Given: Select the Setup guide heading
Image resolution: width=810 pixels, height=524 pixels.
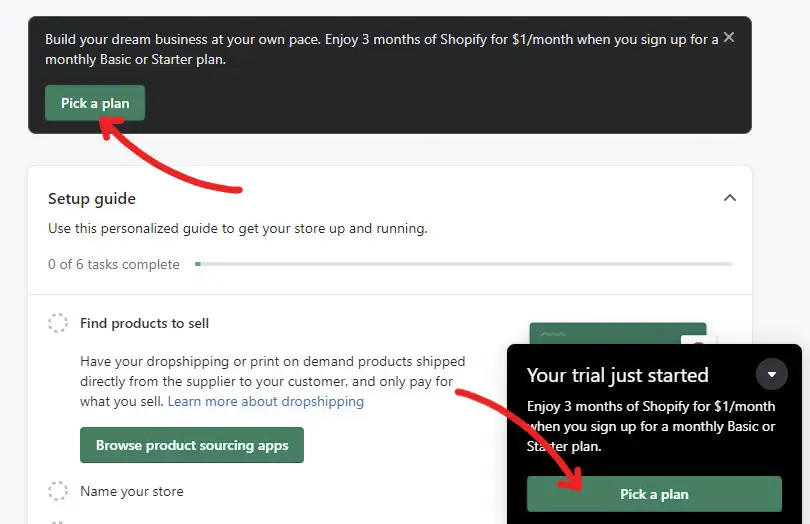Looking at the screenshot, I should click(x=92, y=199).
